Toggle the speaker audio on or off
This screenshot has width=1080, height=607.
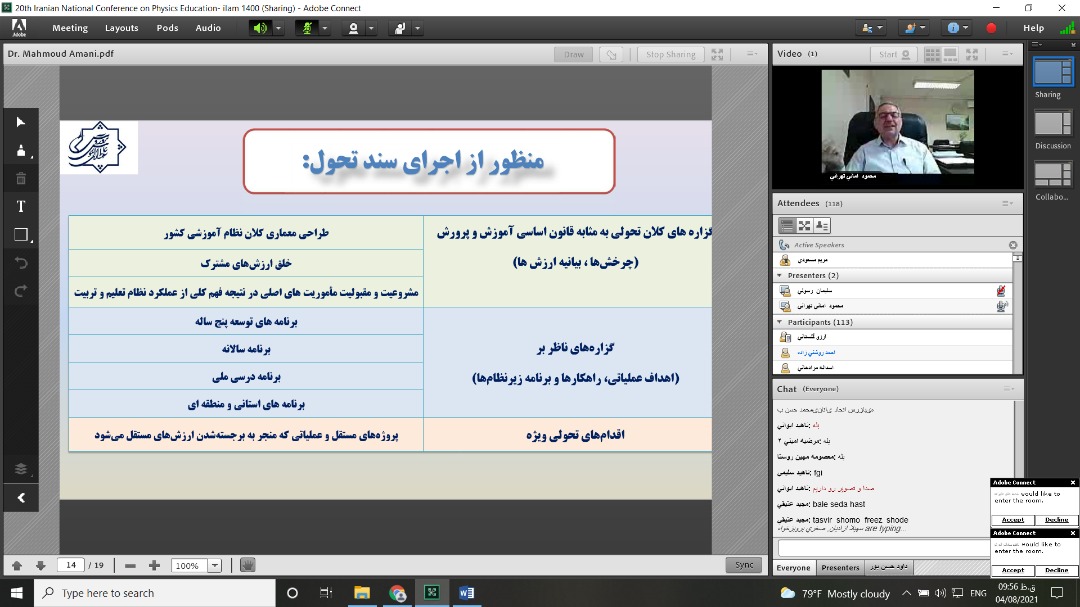tap(260, 28)
